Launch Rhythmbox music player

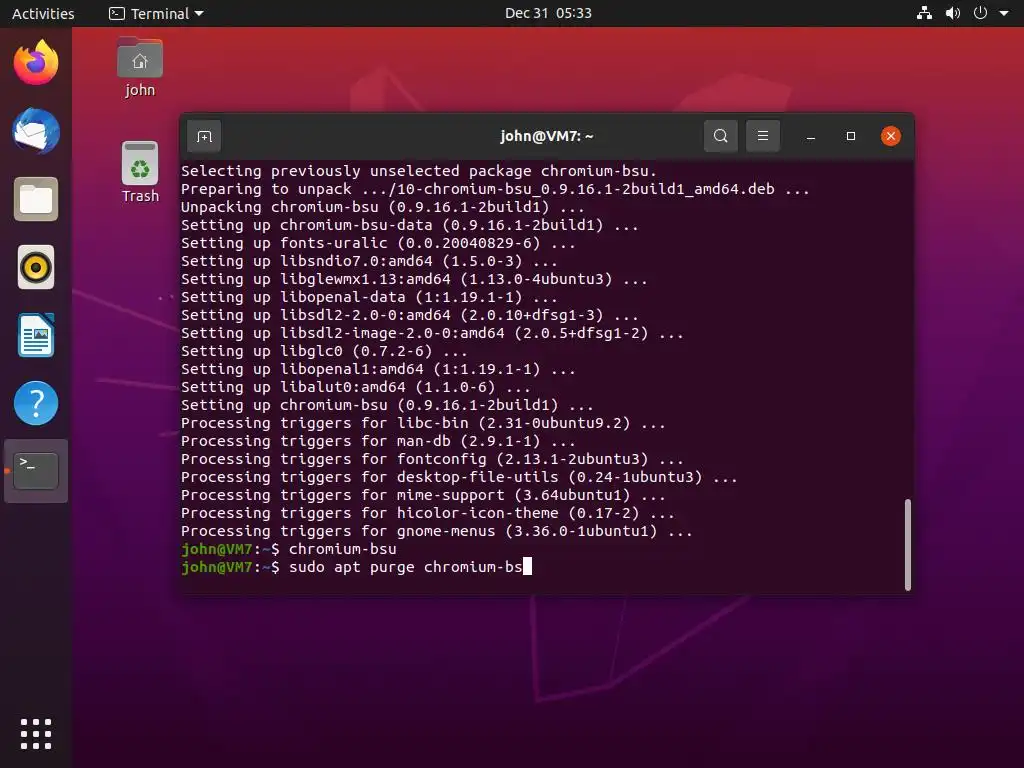36,267
